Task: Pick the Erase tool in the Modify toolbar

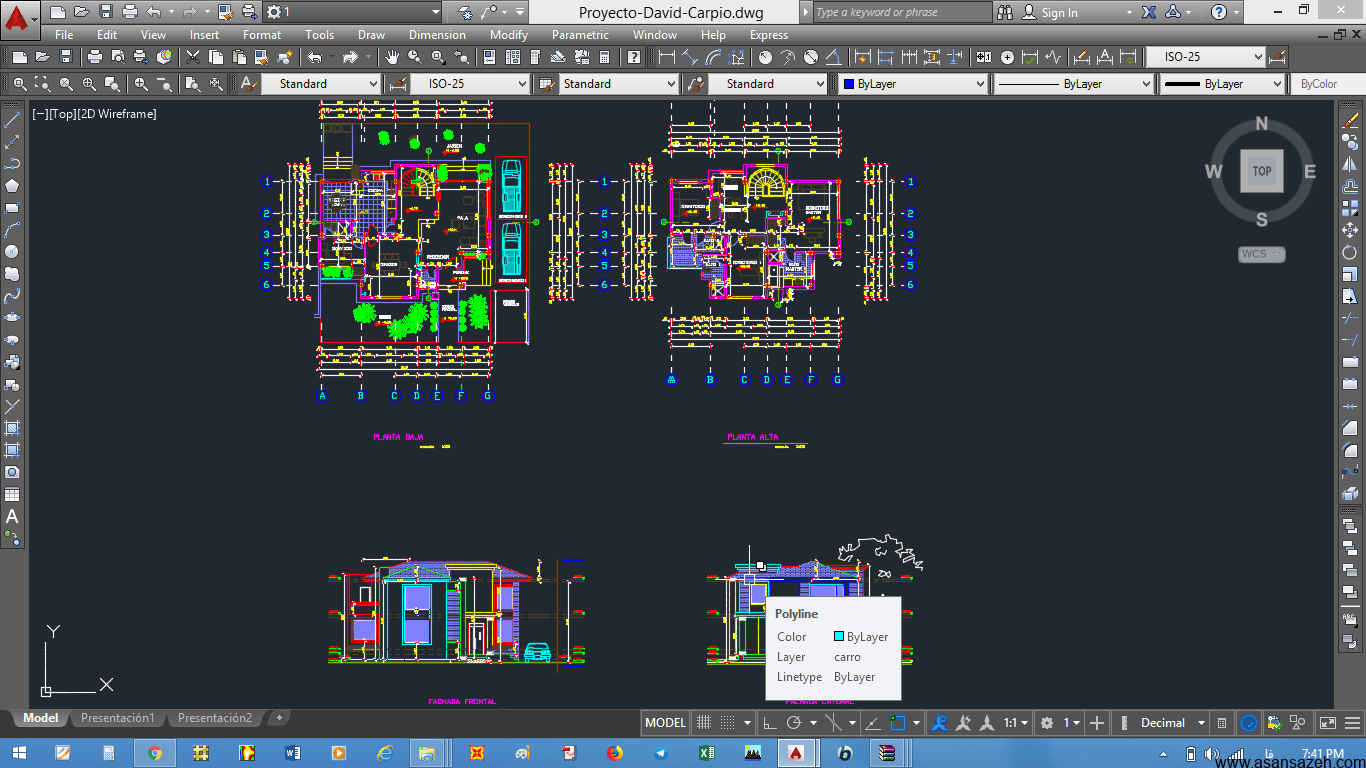Action: (x=1350, y=120)
